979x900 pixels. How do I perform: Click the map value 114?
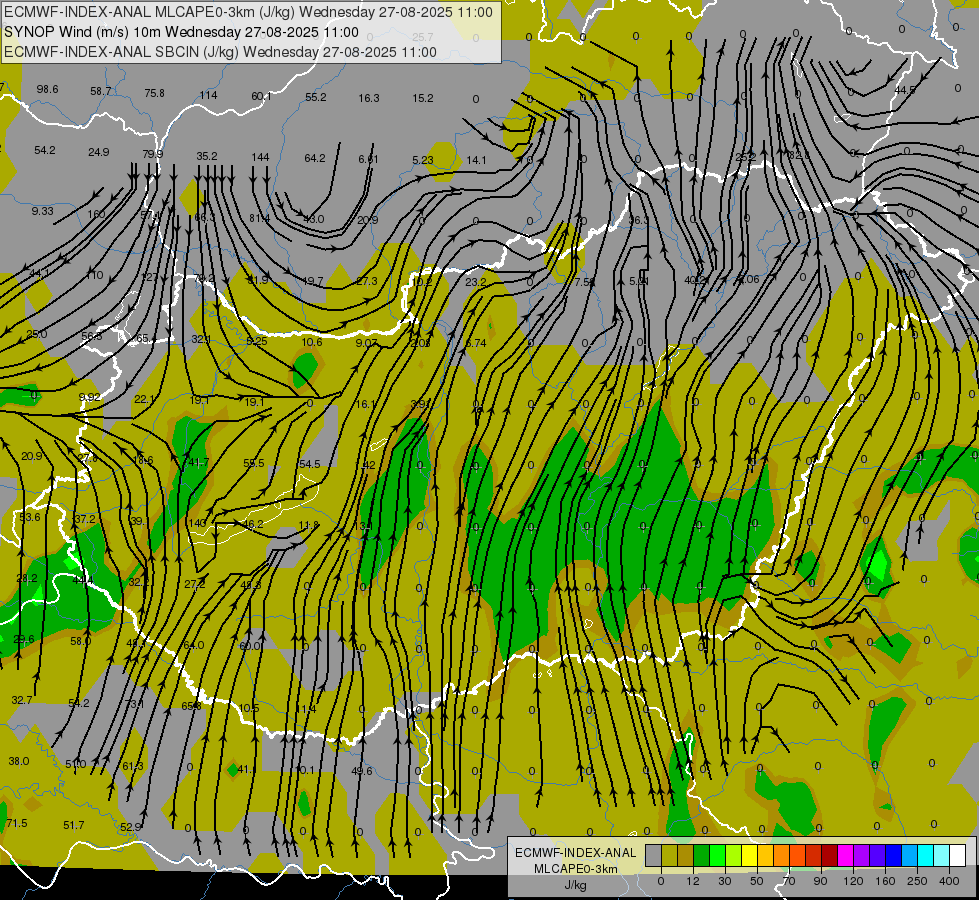tap(209, 95)
